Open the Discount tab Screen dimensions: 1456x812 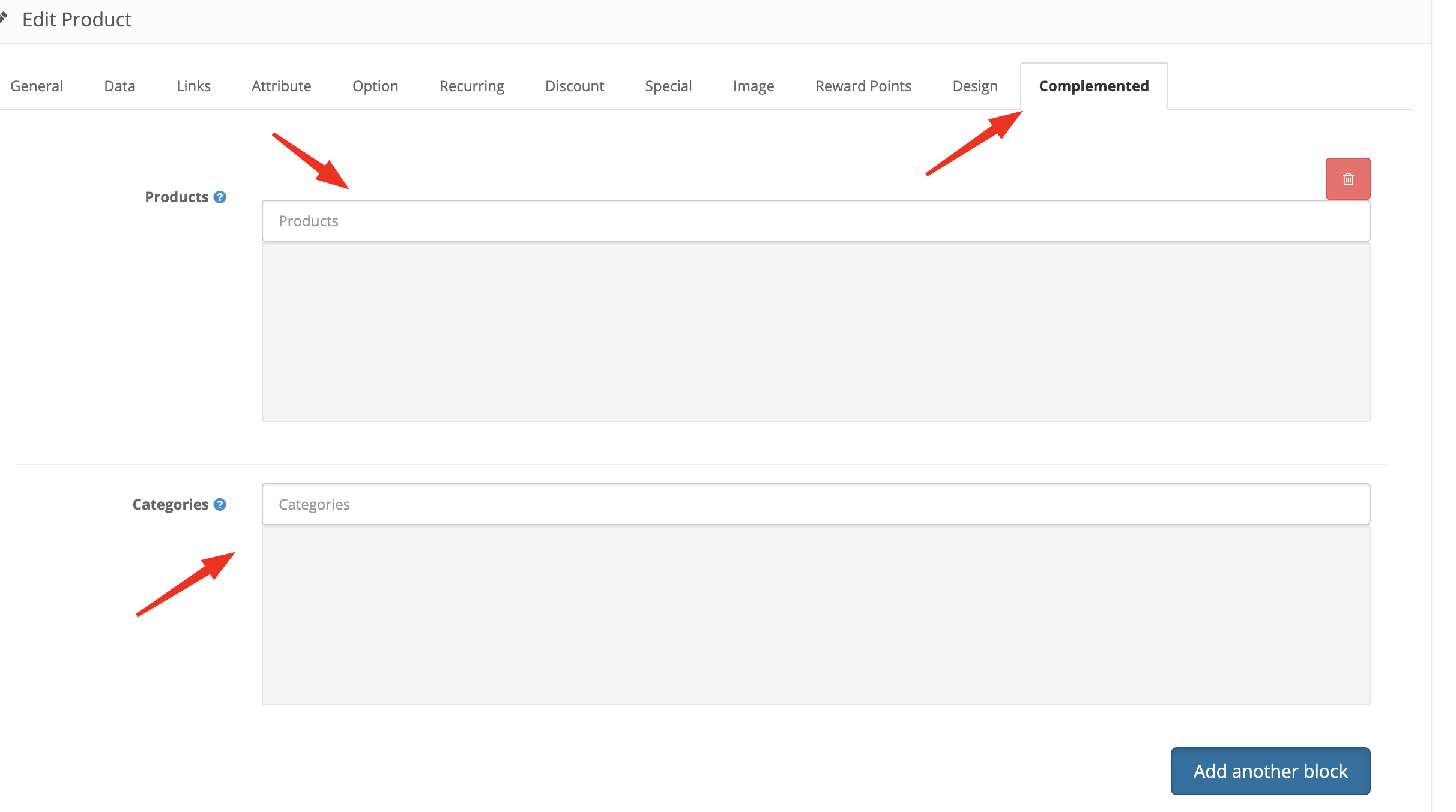point(574,86)
